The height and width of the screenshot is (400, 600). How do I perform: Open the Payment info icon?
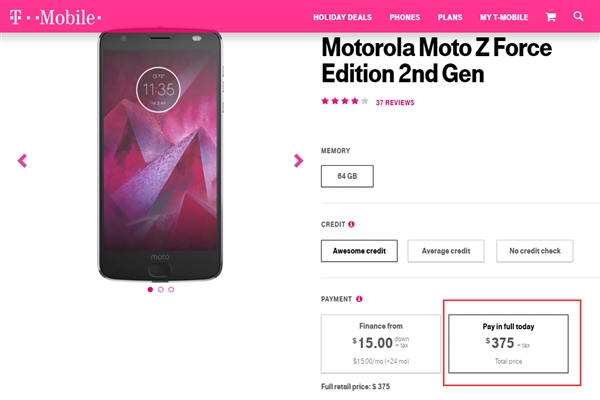[359, 298]
